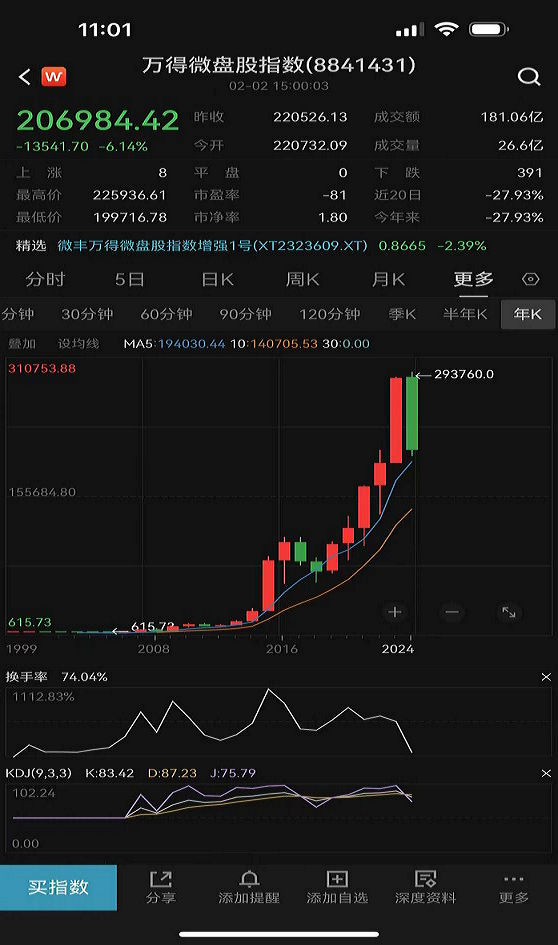This screenshot has height=945, width=558.
Task: Zoom in chart with plus icon
Action: point(395,612)
